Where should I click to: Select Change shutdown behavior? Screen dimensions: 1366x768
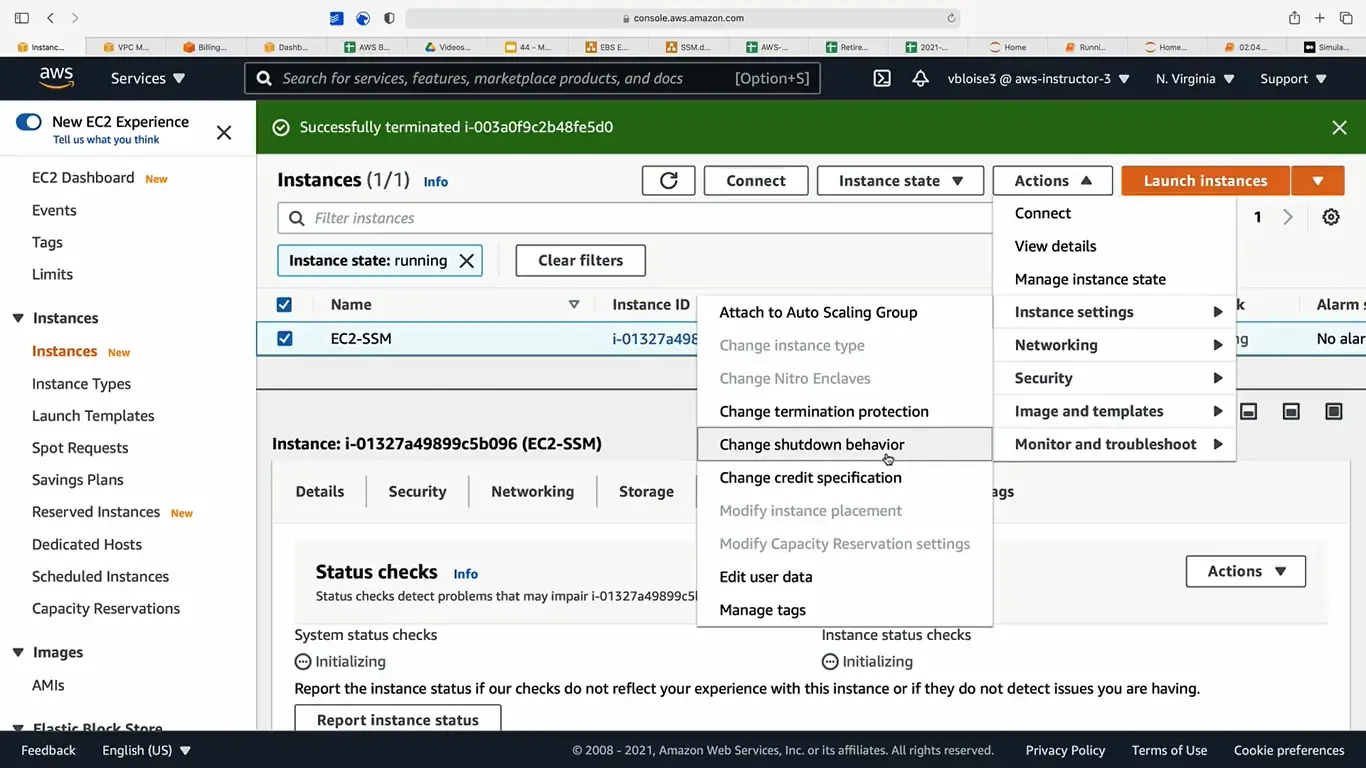[x=845, y=444]
